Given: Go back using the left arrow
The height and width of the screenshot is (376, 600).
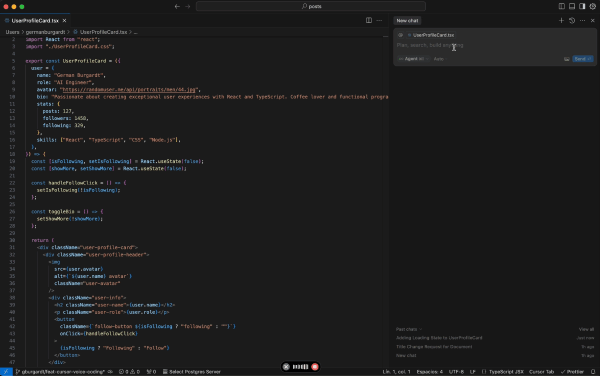Looking at the screenshot, I should tap(177, 7).
